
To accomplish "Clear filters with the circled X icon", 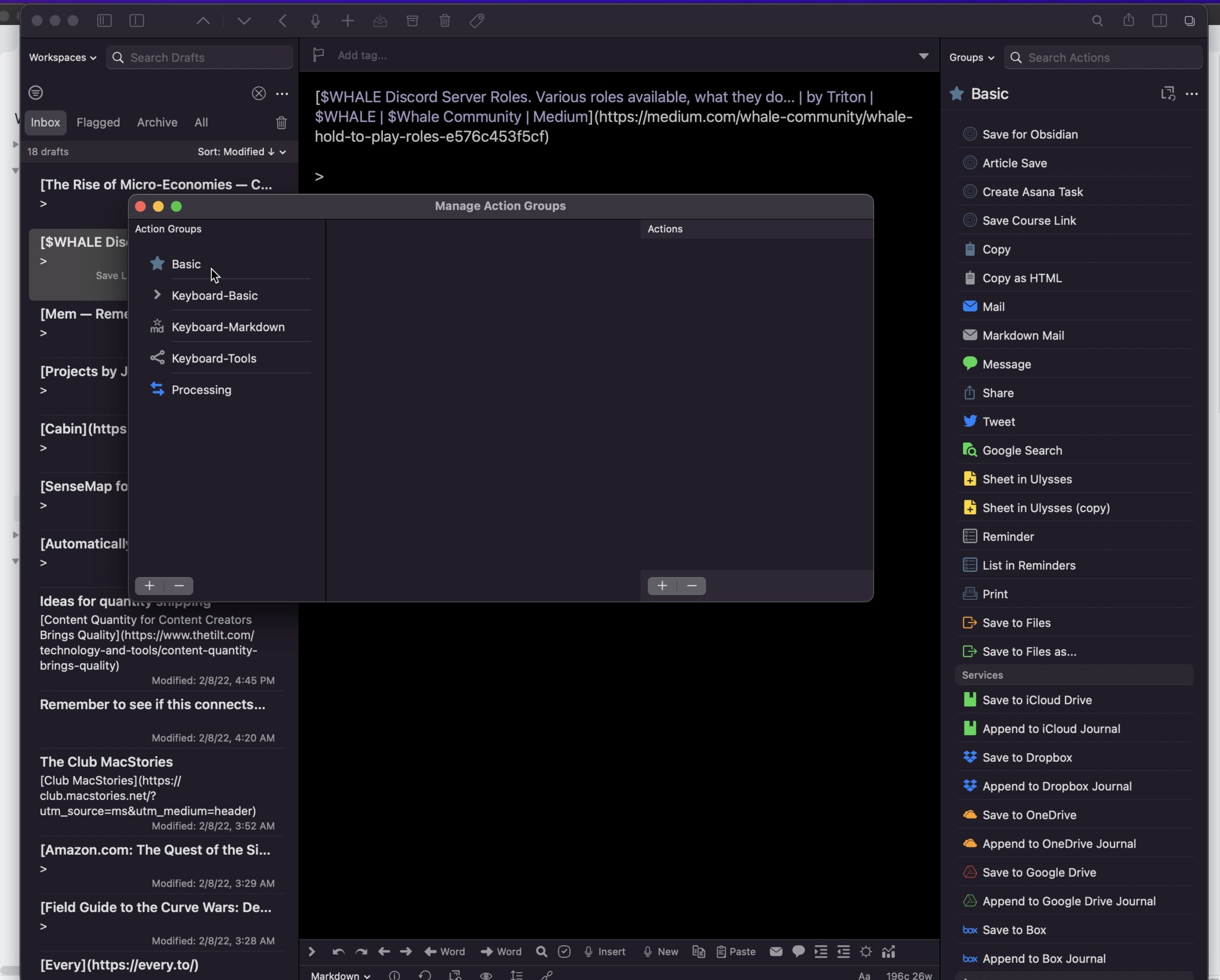I will [259, 93].
